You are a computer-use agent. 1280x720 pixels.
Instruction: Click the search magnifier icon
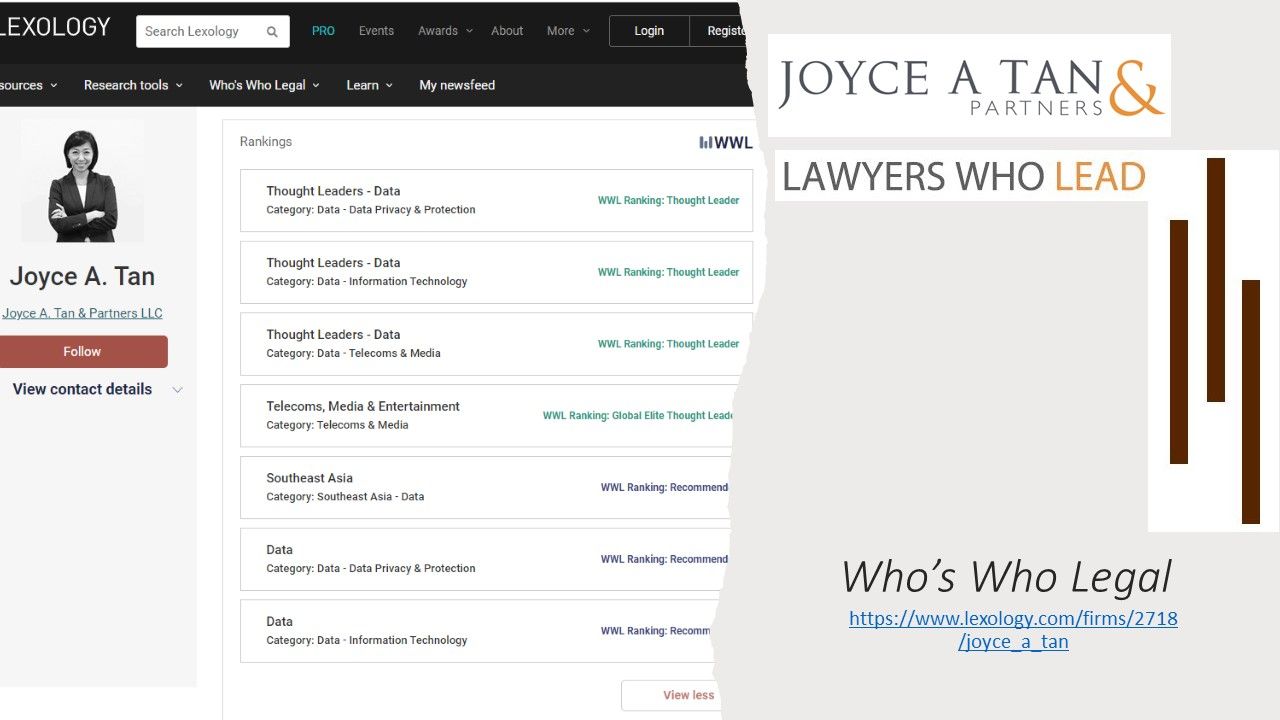[272, 31]
